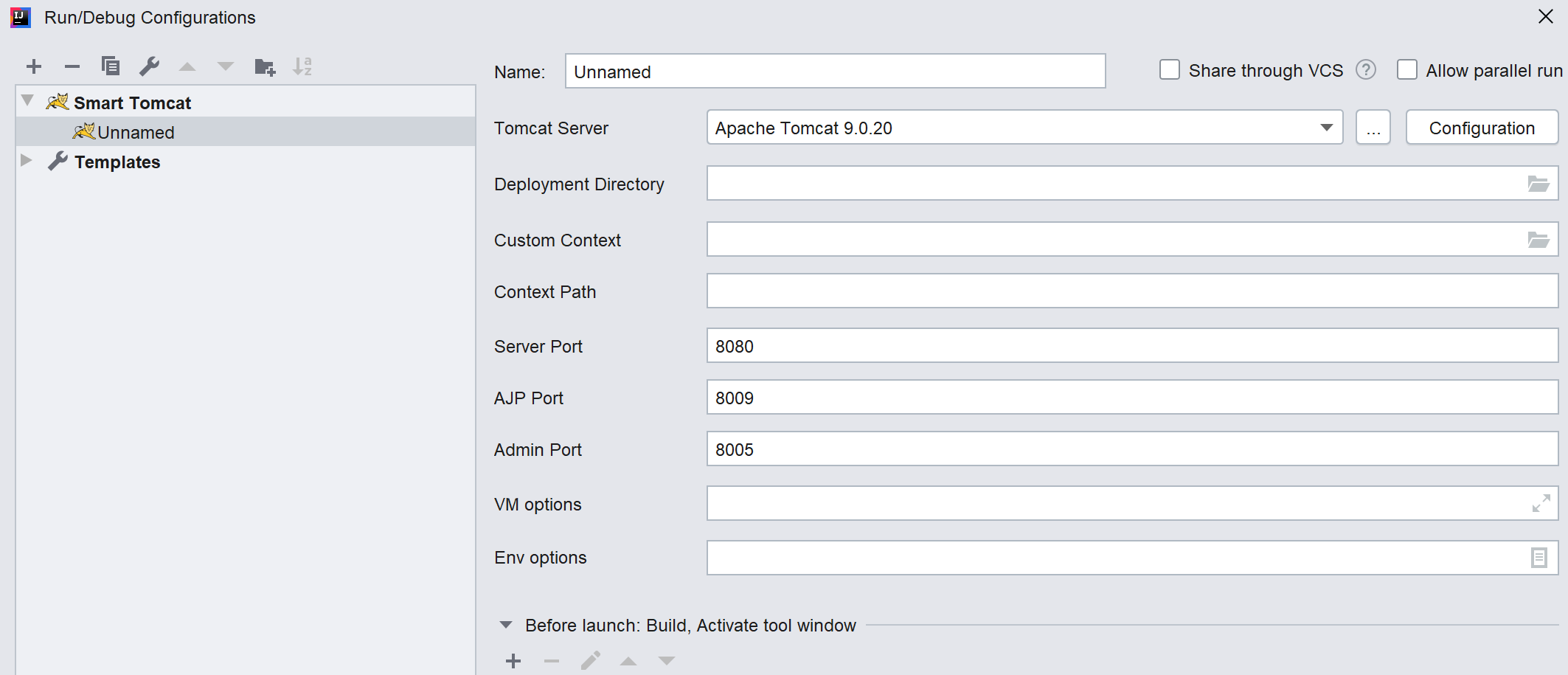
Task: Move the Before launch task down
Action: tap(667, 661)
